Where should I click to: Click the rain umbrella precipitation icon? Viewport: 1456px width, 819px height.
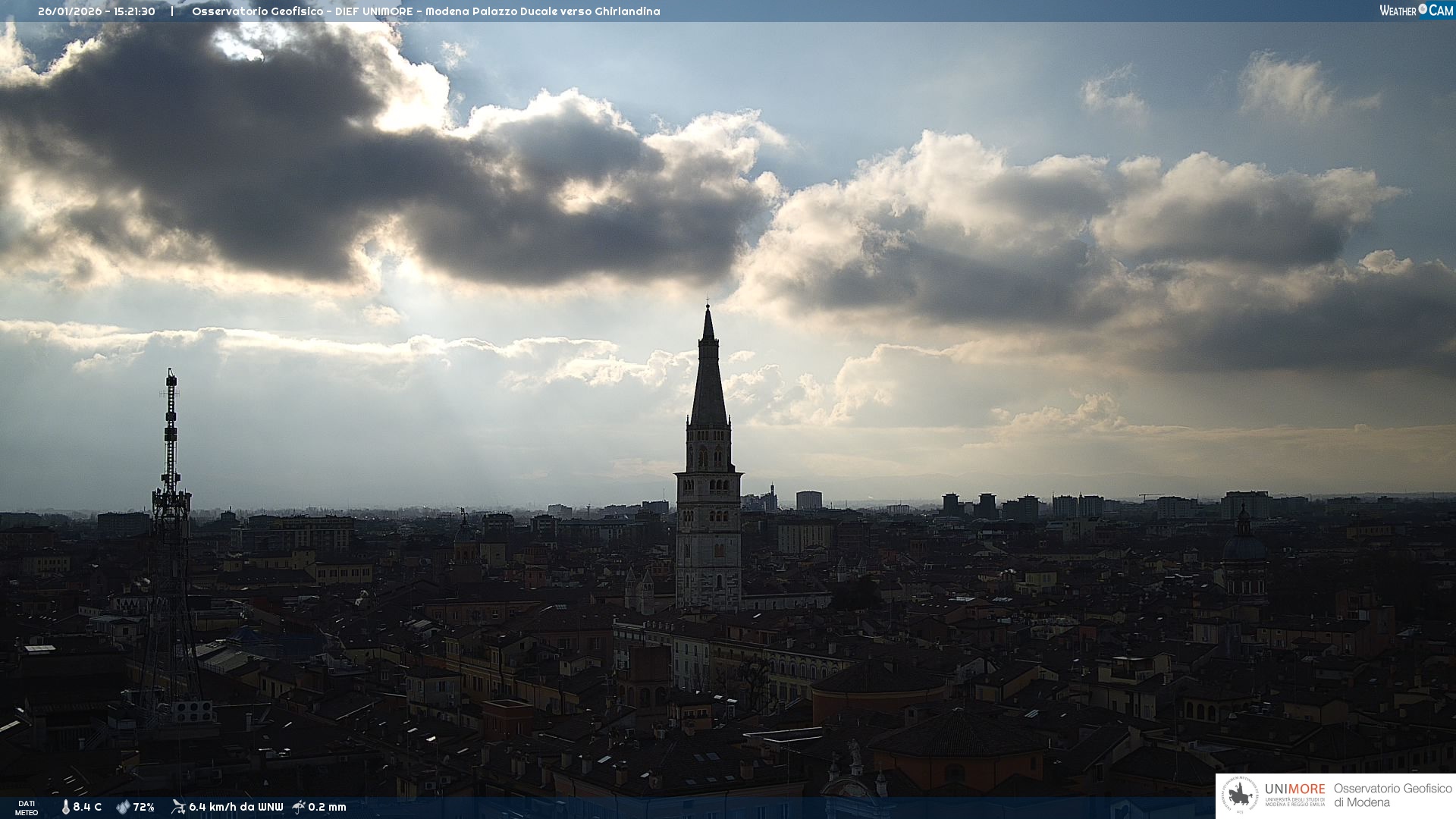coord(299,807)
